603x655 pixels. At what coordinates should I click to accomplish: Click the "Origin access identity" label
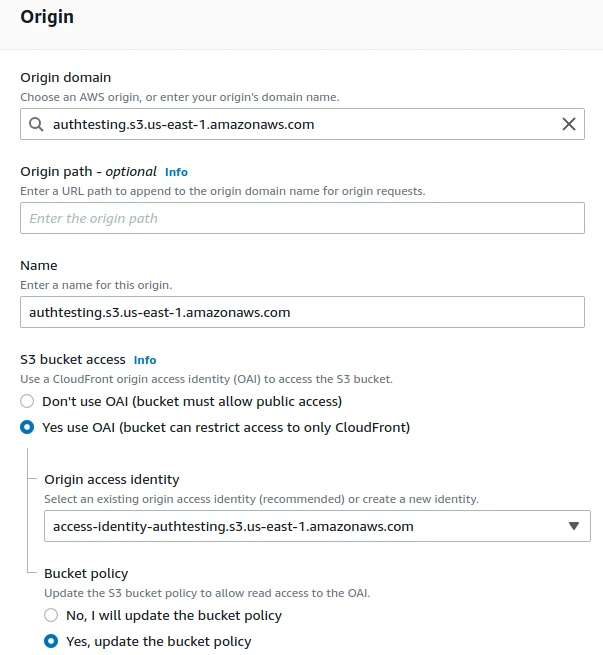point(112,479)
